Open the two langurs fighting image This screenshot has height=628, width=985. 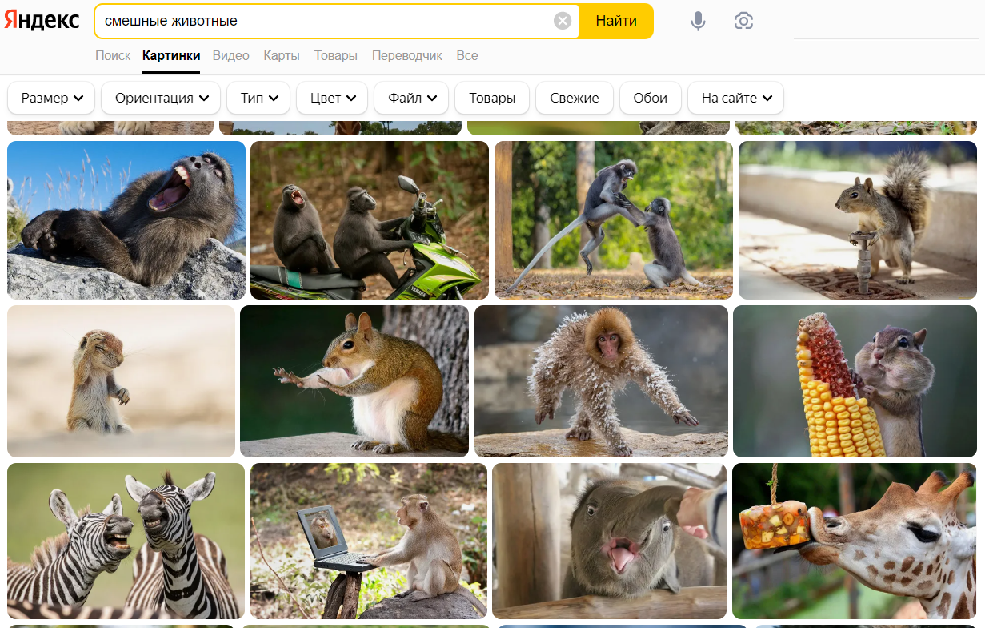[614, 220]
